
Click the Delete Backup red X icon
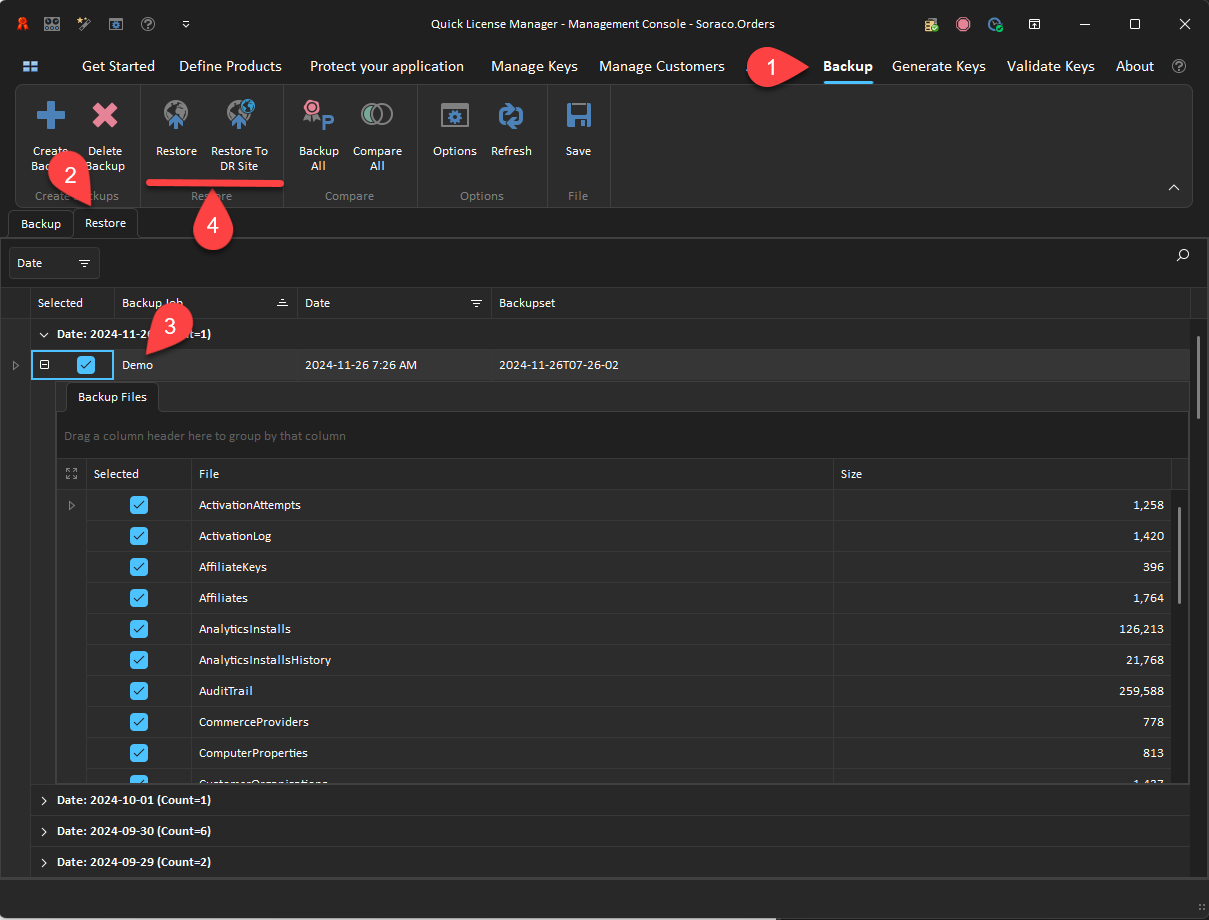tap(105, 117)
